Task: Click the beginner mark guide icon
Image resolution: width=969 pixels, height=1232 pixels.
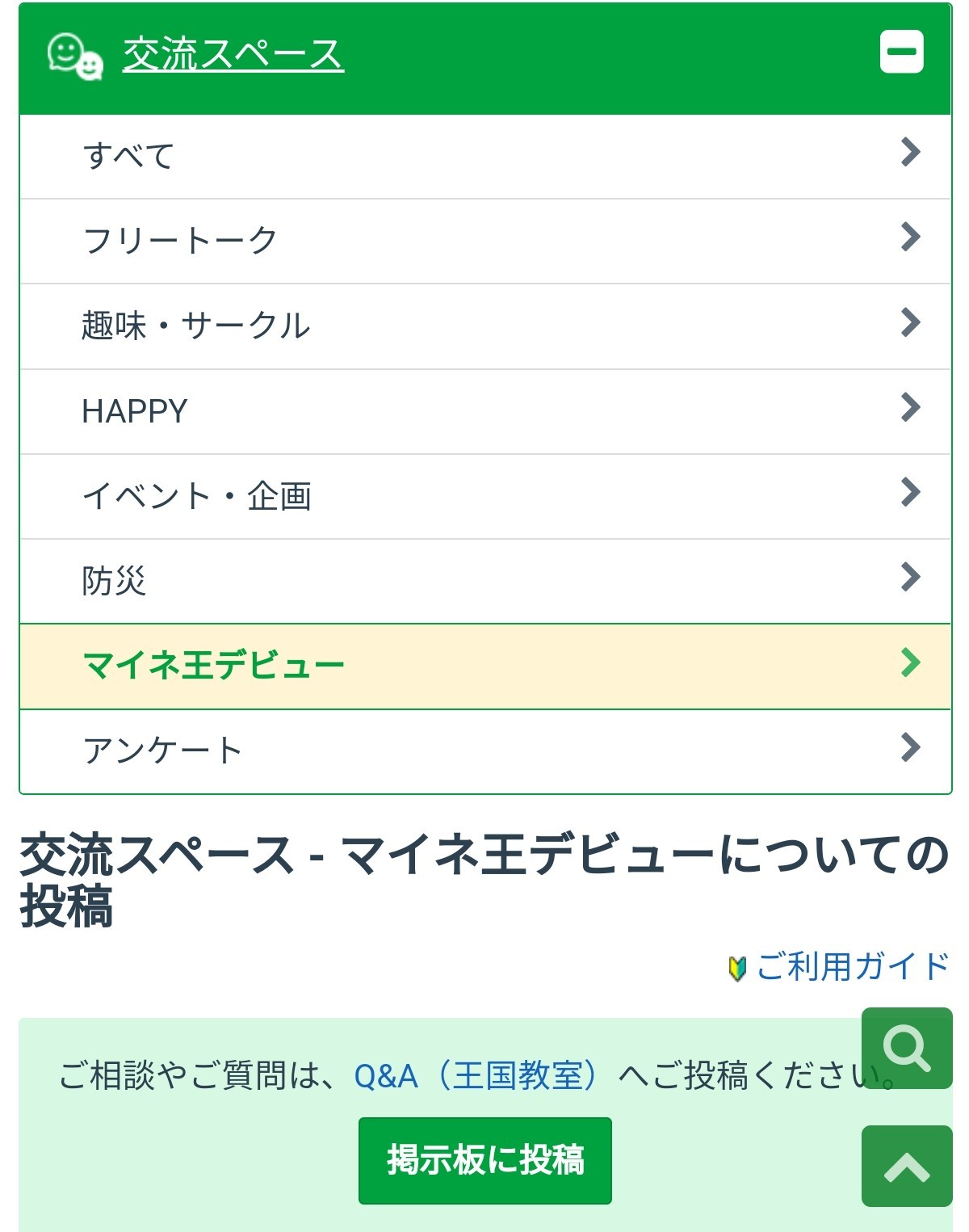Action: click(736, 968)
